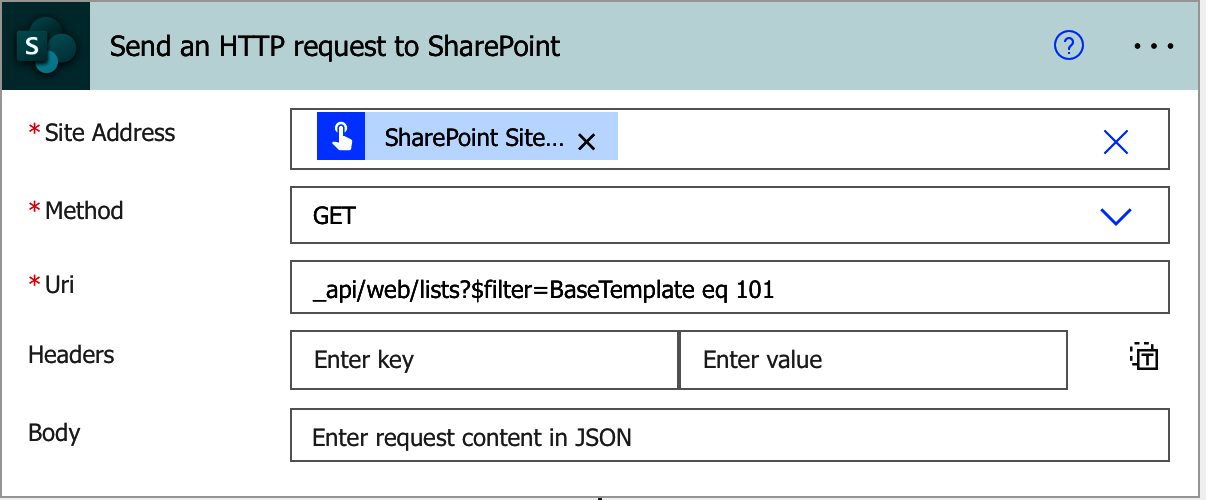Screen dimensions: 1206x500
Task: Click the Headers Enter value field
Action: pyautogui.click(x=873, y=360)
